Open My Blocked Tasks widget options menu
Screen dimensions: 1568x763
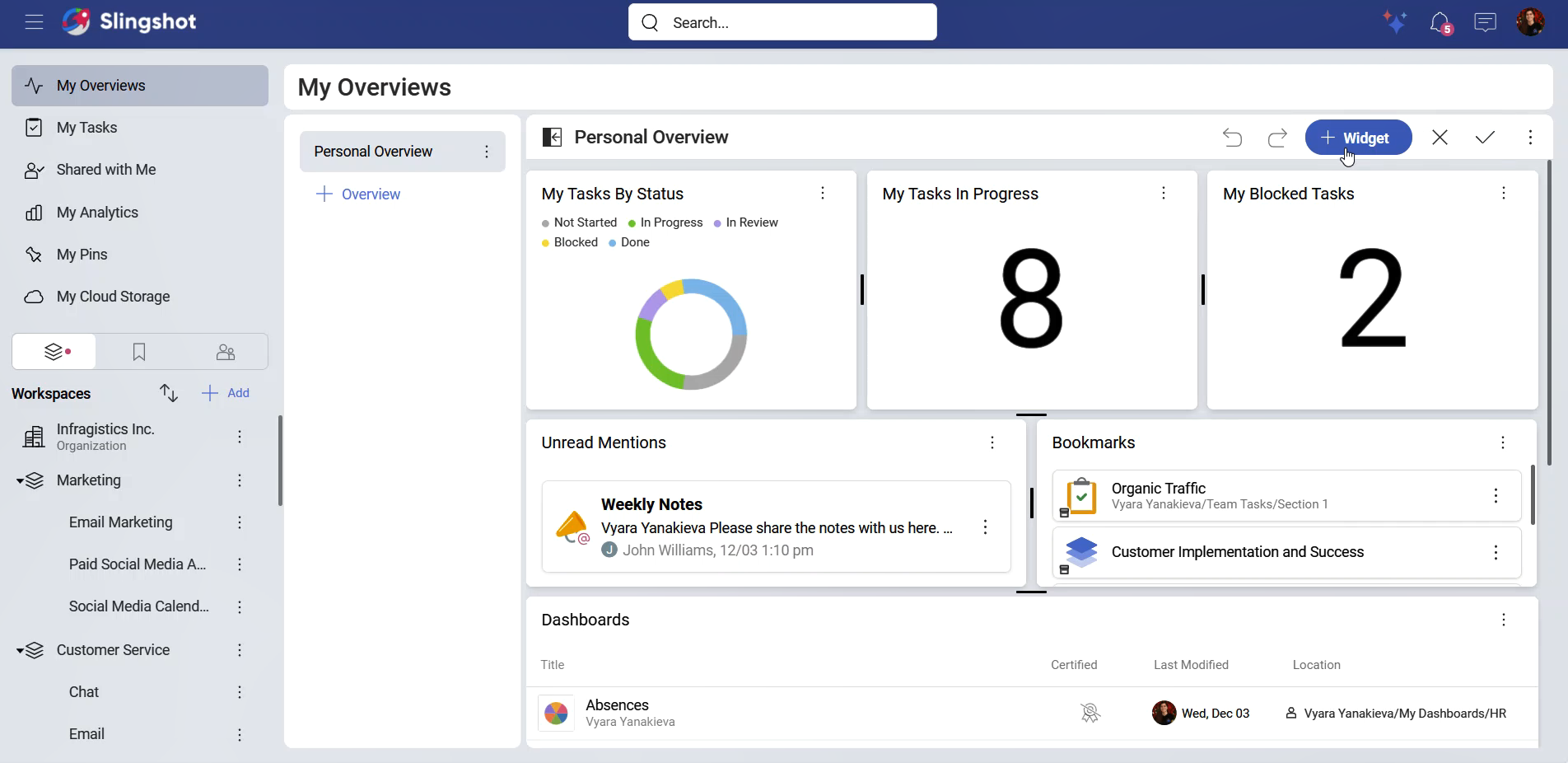pos(1504,194)
